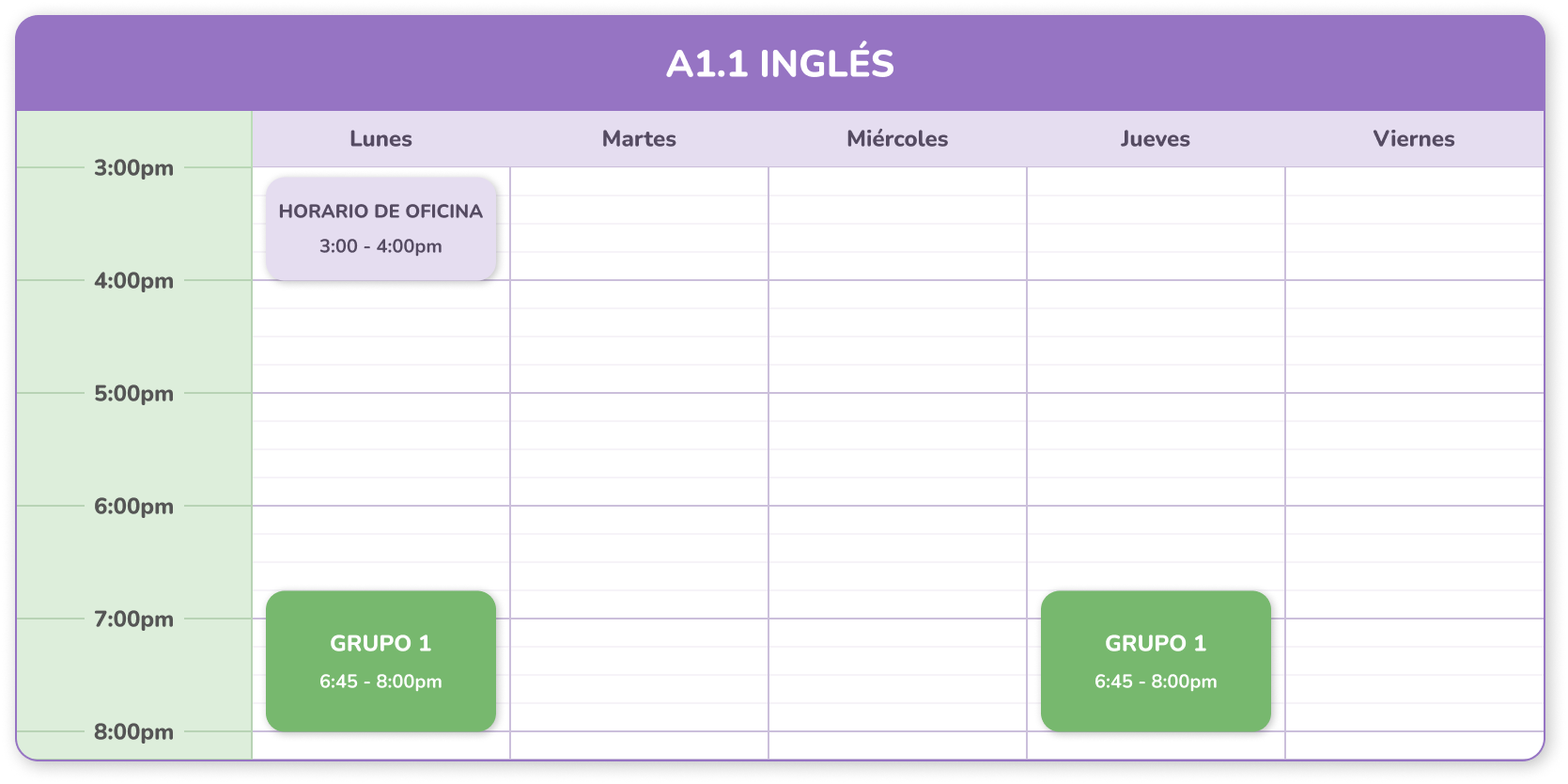Screen dimensions: 1568x784
Task: Click the A1.1 INGLÉS title header
Action: coord(780,64)
